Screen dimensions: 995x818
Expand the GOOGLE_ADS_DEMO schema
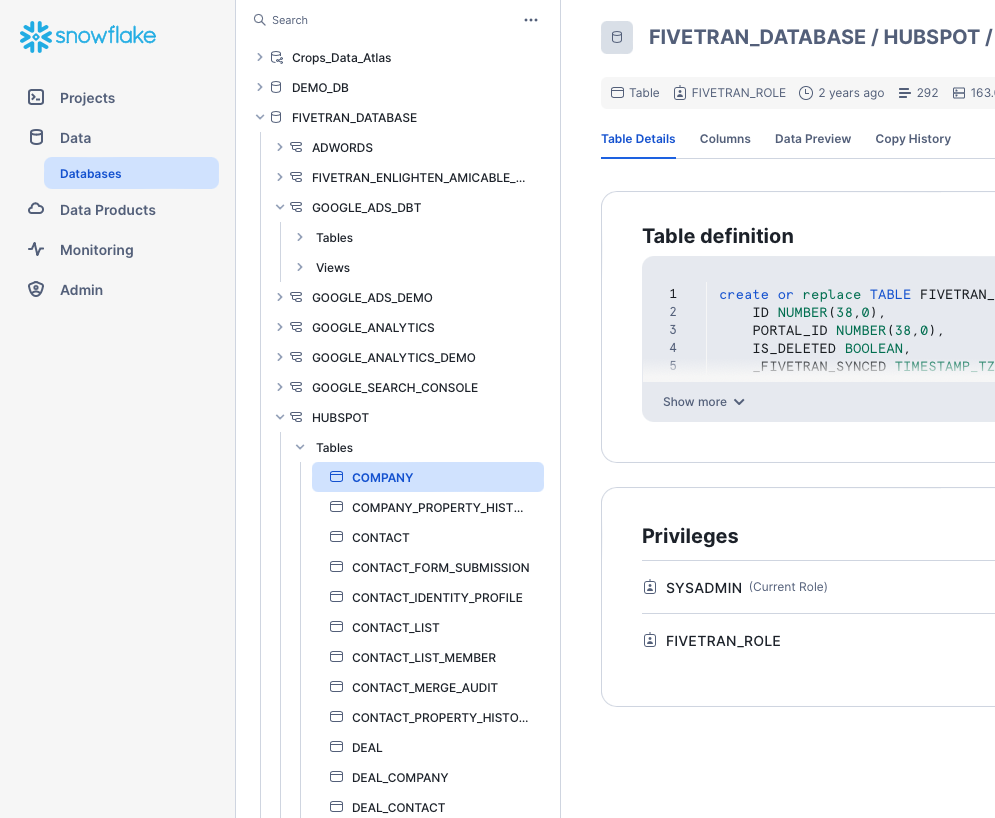(280, 297)
